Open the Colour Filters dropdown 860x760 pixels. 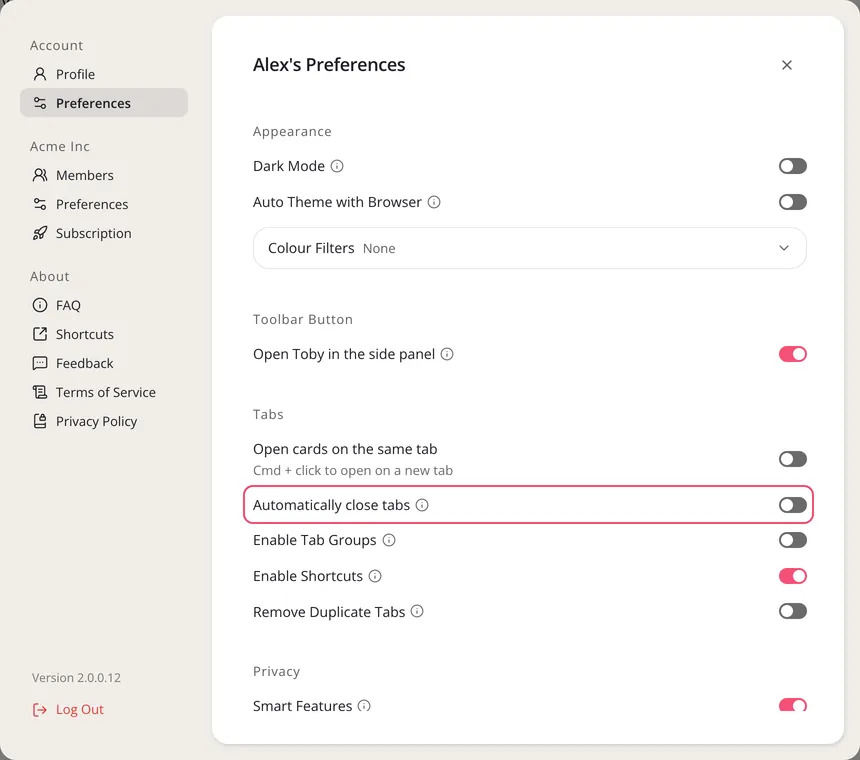coord(529,248)
